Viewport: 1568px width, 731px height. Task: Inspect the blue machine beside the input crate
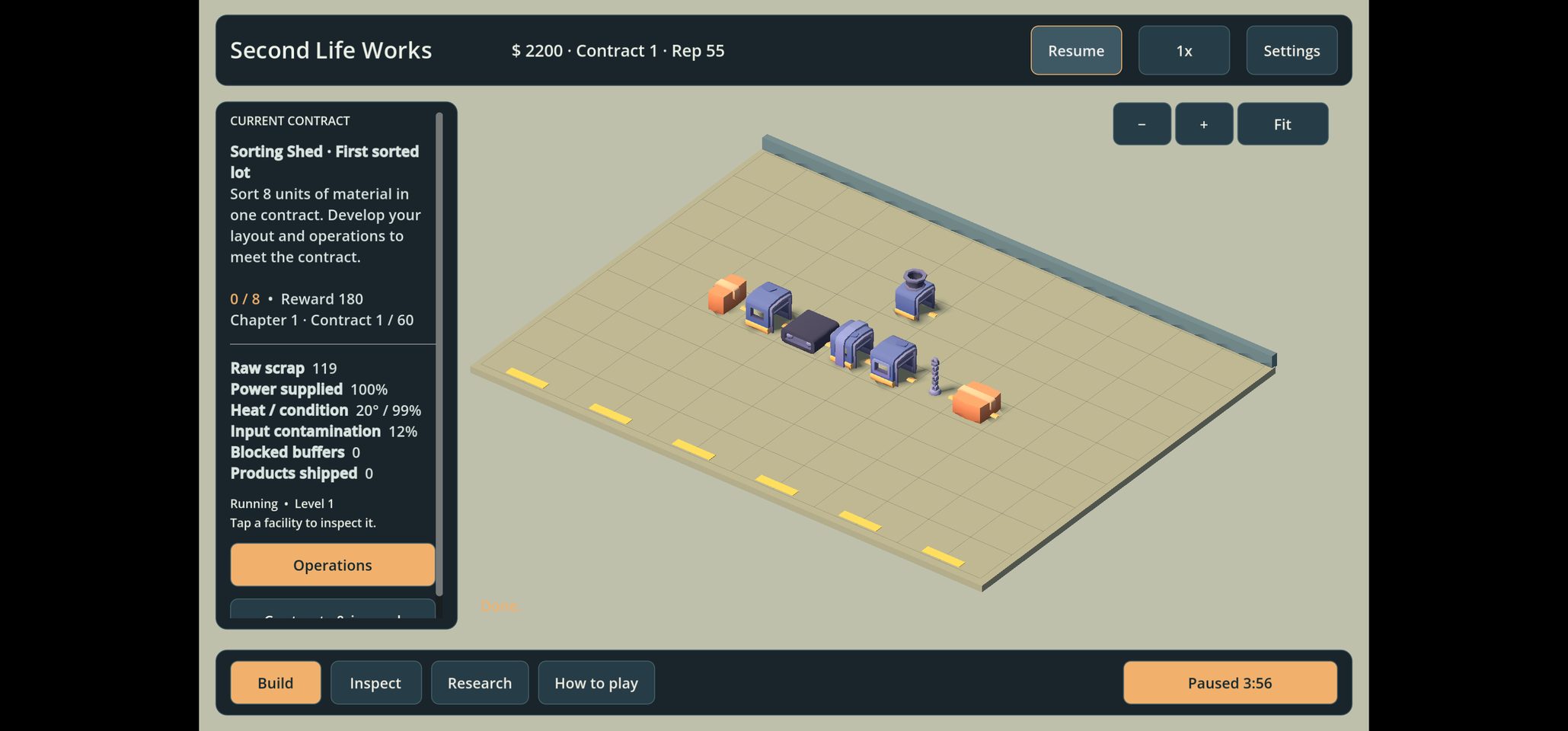pyautogui.click(x=768, y=307)
